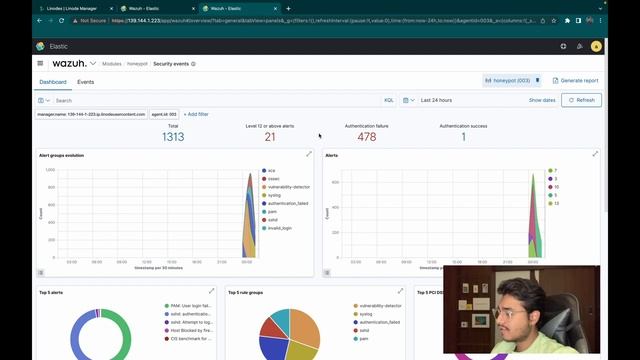Click the Top 5 rule groups pie chart
640x360 pixels.
(x=289, y=335)
